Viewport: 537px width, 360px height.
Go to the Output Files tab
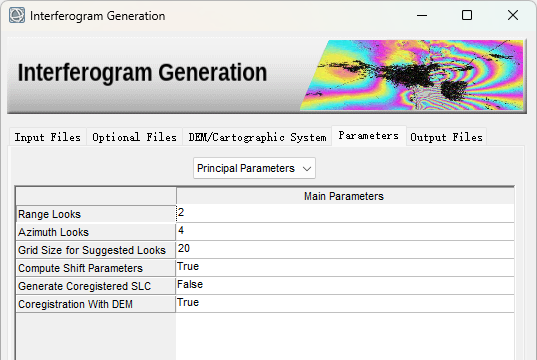(446, 137)
